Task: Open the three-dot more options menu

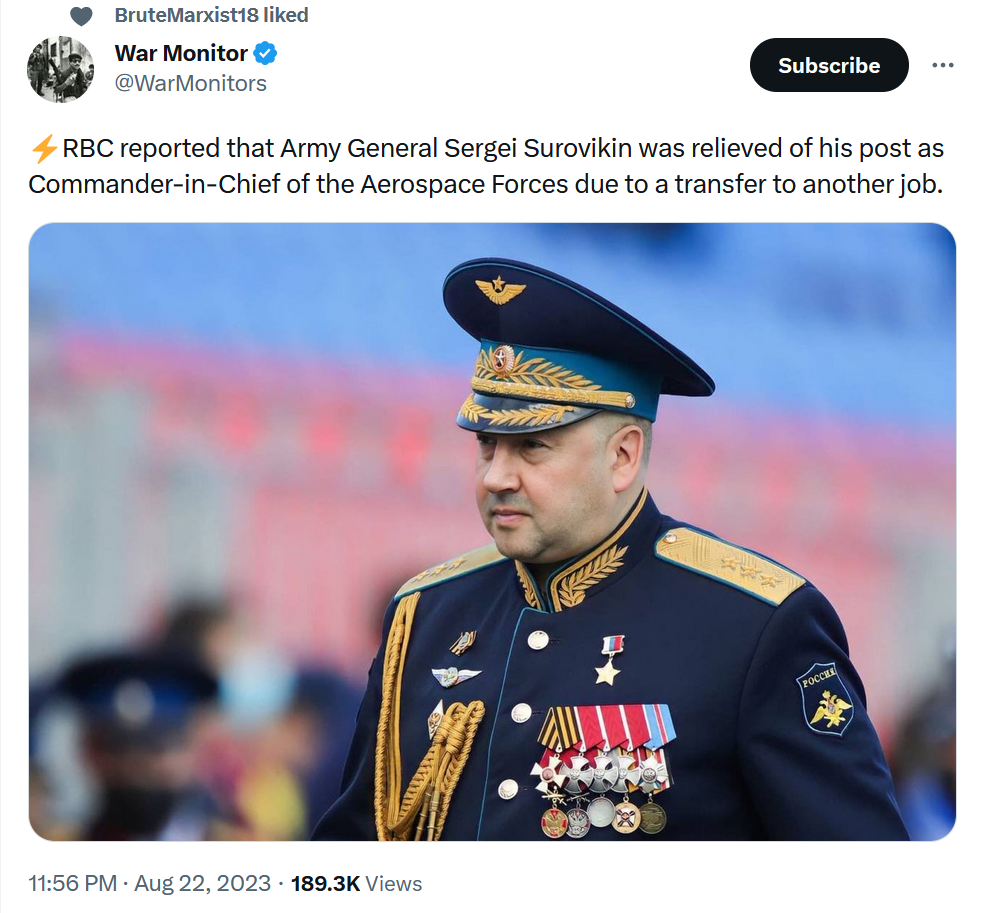Action: (942, 65)
